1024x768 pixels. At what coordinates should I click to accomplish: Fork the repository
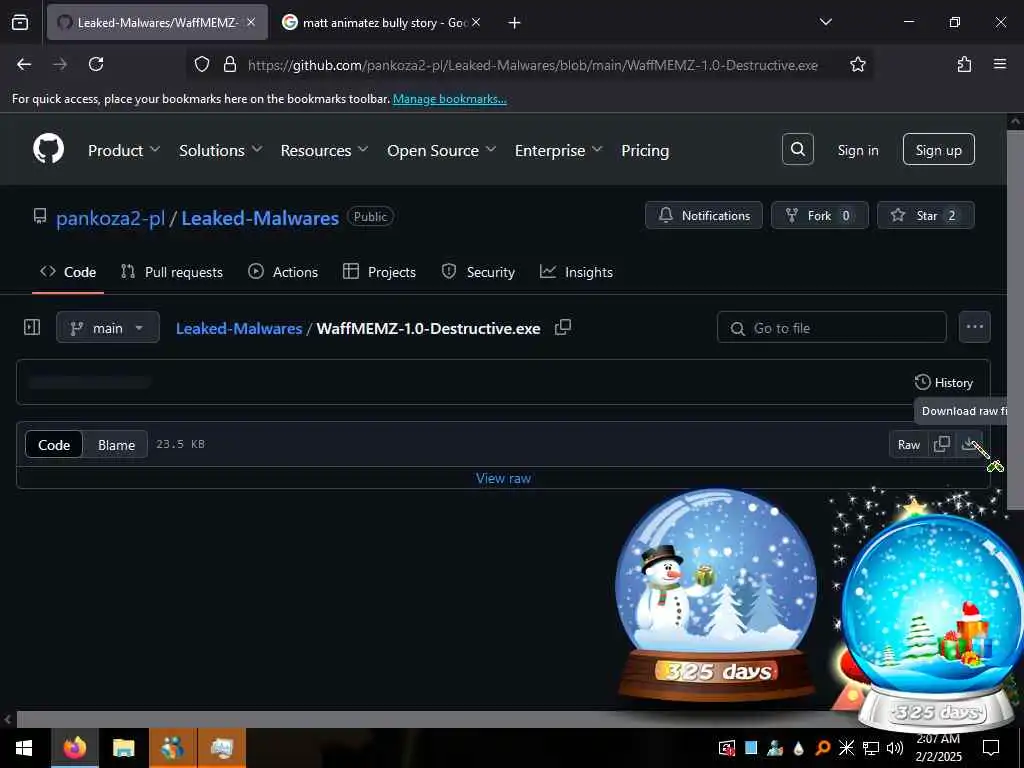819,215
